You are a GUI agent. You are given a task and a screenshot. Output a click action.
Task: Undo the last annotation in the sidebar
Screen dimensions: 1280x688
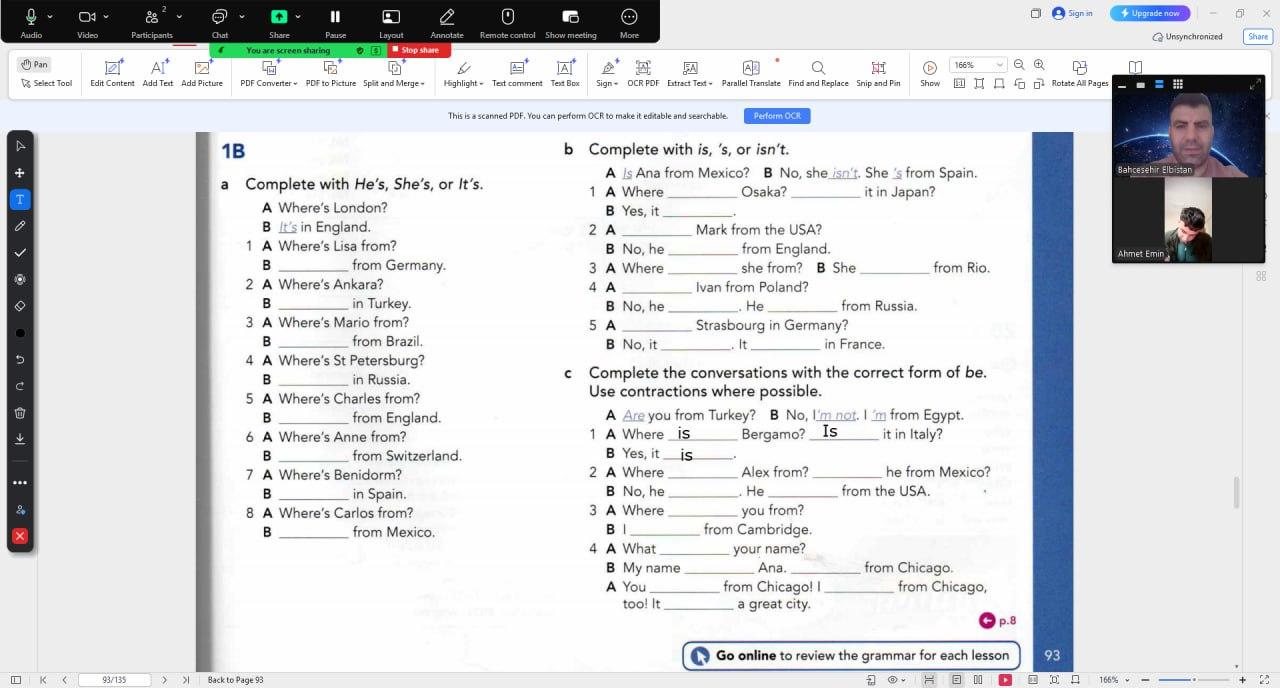(x=20, y=359)
